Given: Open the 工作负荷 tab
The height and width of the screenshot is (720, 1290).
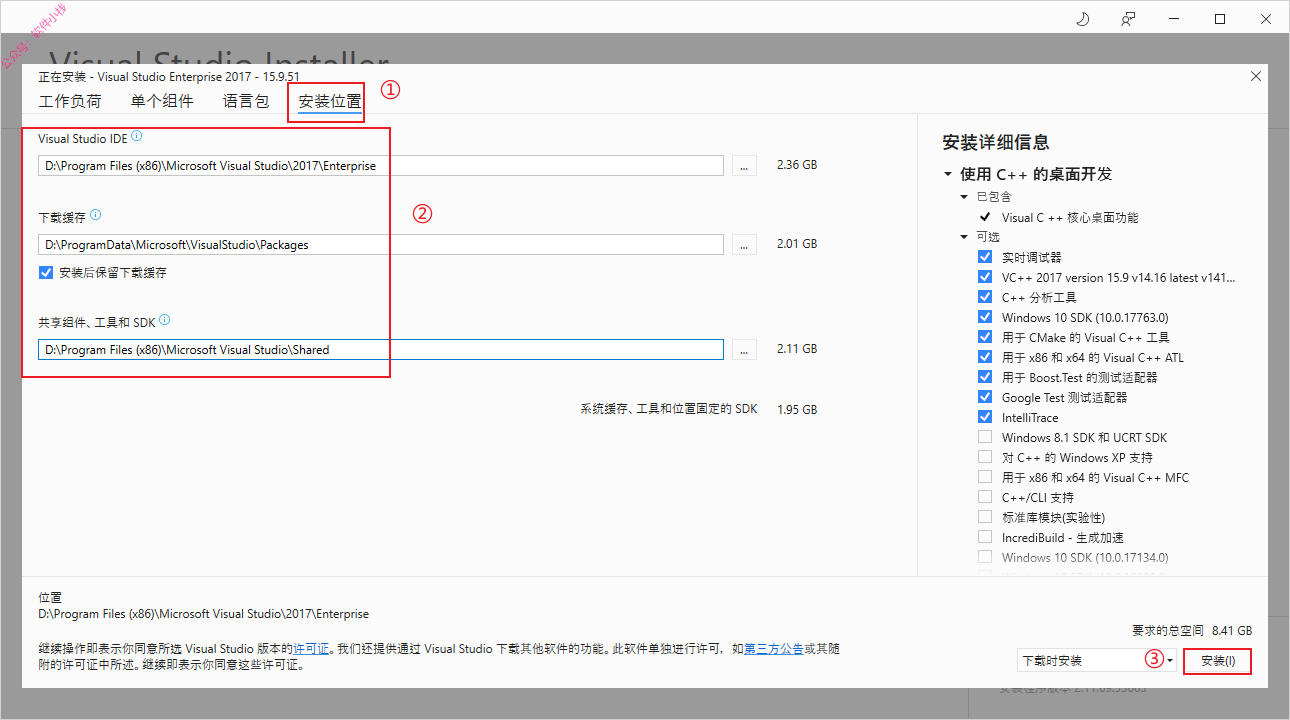Looking at the screenshot, I should point(70,101).
